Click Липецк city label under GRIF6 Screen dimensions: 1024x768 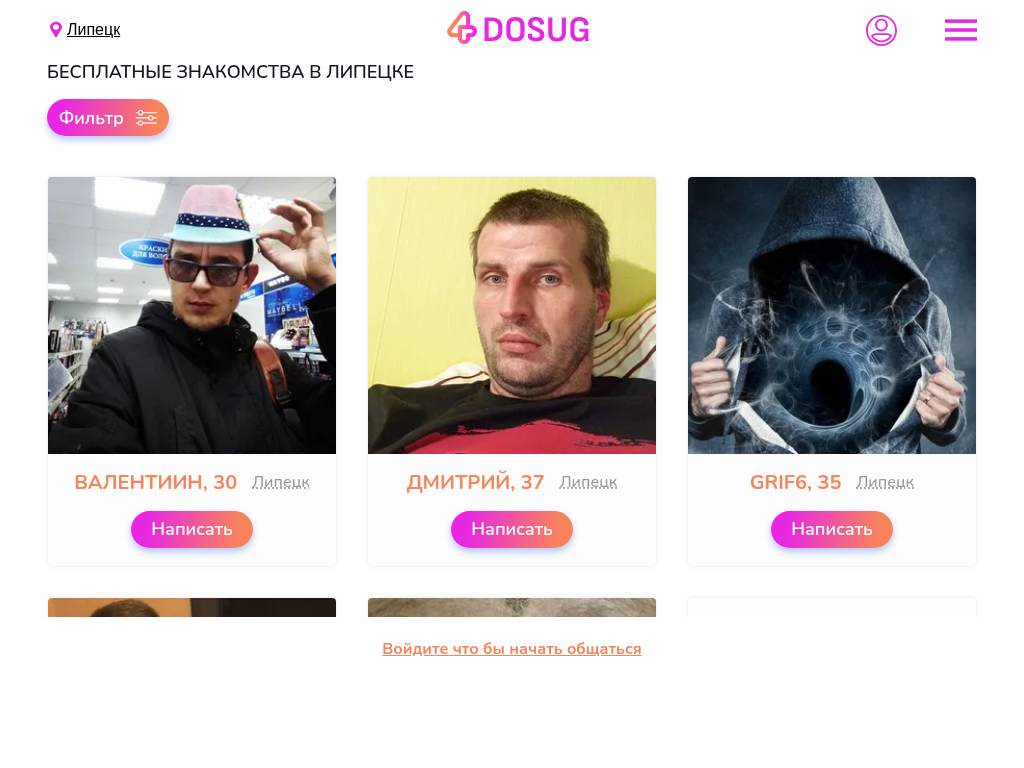click(x=885, y=483)
